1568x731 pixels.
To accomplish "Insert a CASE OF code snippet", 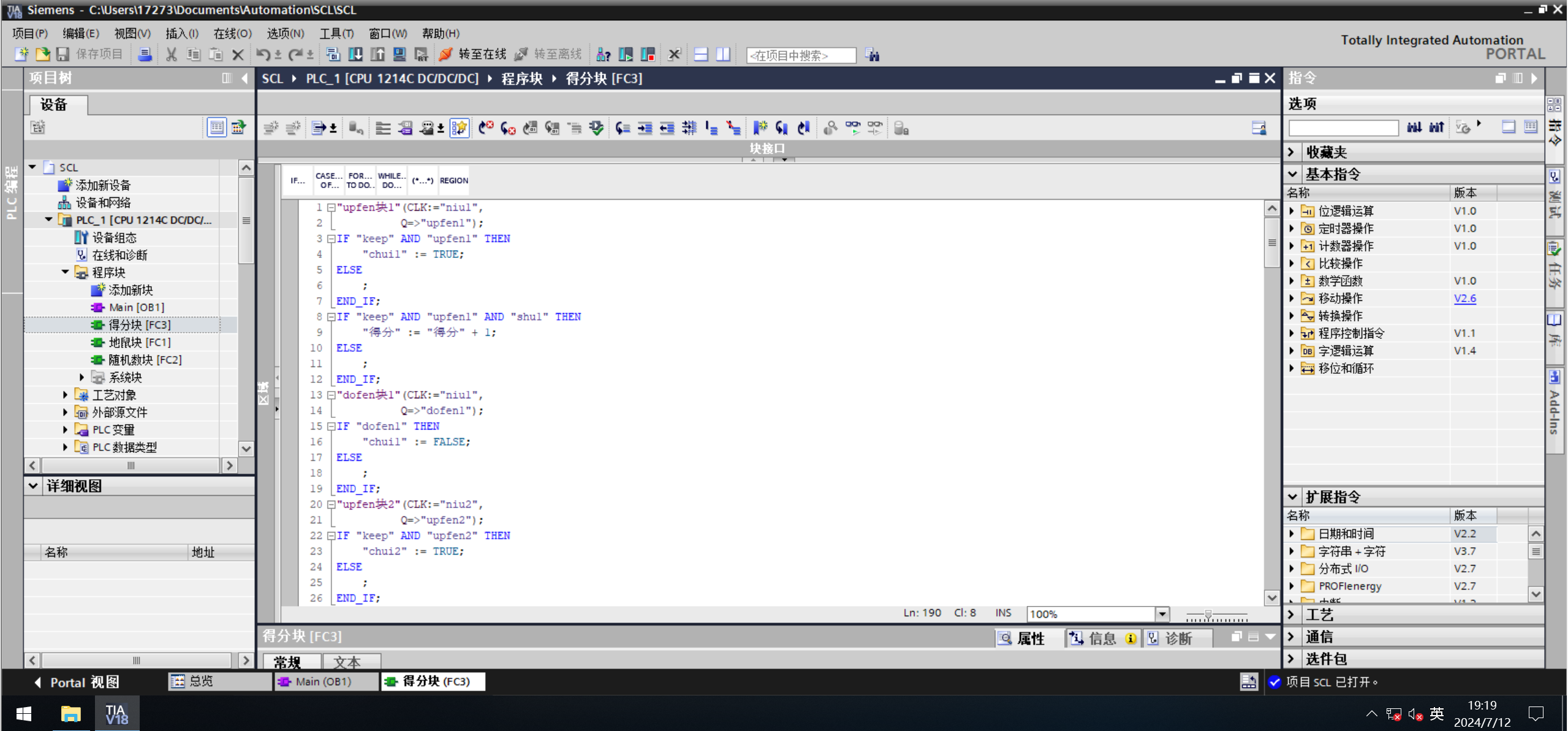I will point(328,180).
